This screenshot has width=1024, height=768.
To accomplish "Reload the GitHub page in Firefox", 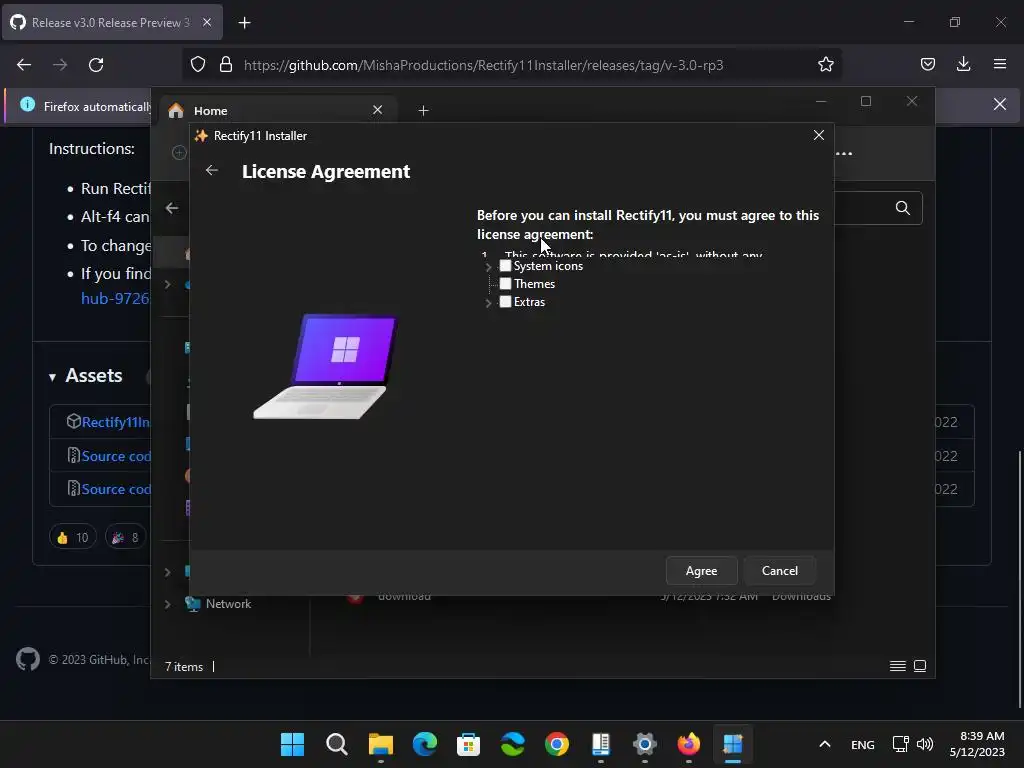I will pos(96,65).
